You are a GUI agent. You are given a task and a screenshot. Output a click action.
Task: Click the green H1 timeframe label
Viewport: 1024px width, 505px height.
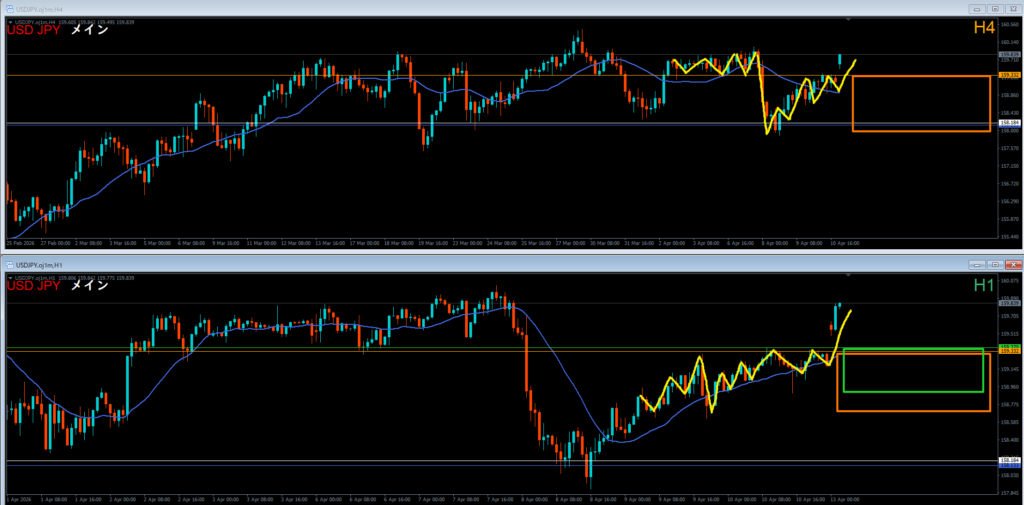click(x=984, y=286)
